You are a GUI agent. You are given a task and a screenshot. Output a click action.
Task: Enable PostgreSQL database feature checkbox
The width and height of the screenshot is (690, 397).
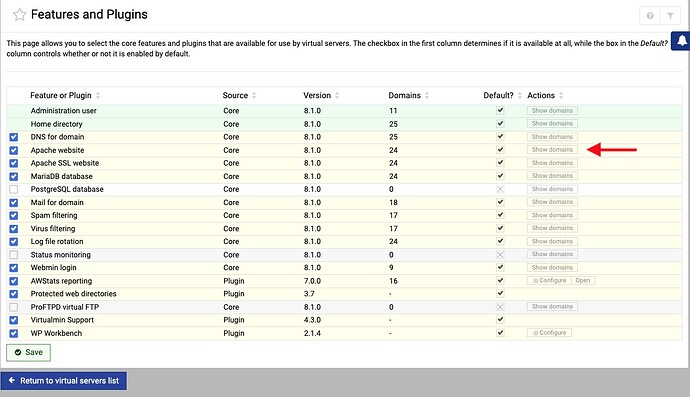click(14, 189)
